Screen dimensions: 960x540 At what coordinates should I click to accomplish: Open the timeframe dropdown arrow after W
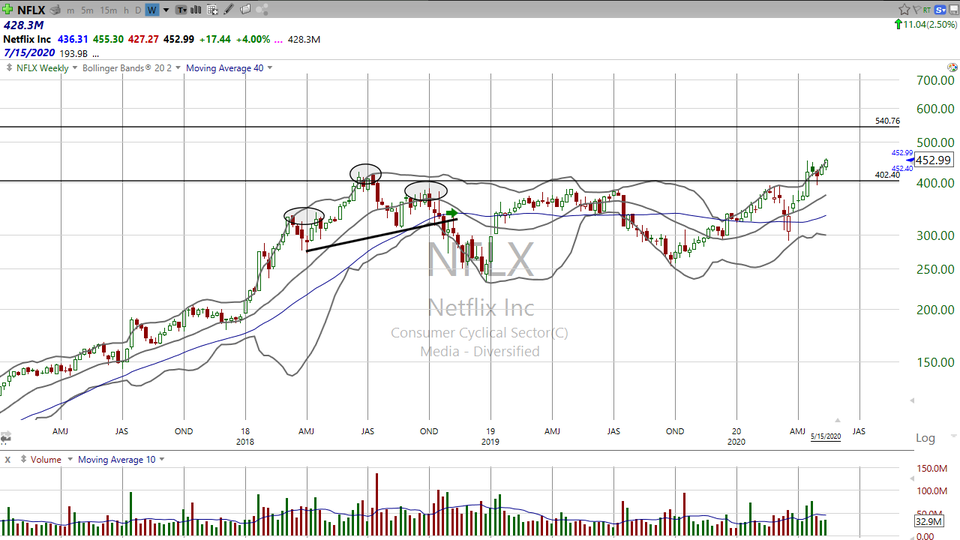pos(166,10)
